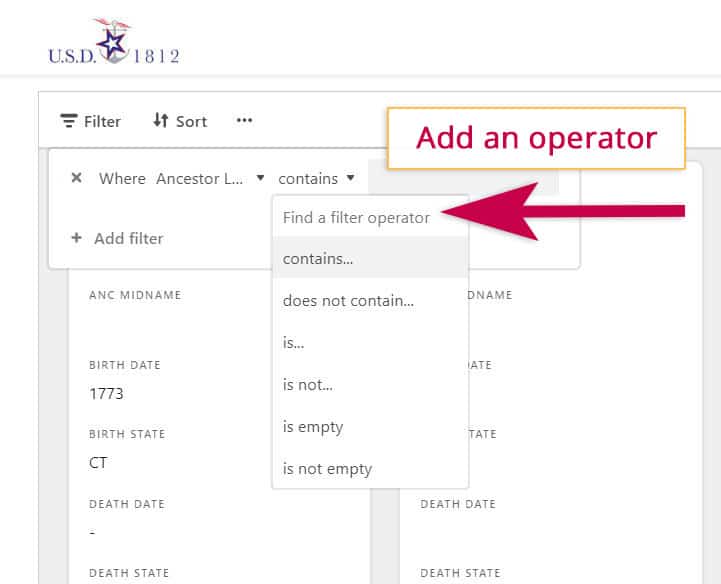This screenshot has width=721, height=584.
Task: Click the DEATH DATE label in left card
Action: (x=127, y=504)
